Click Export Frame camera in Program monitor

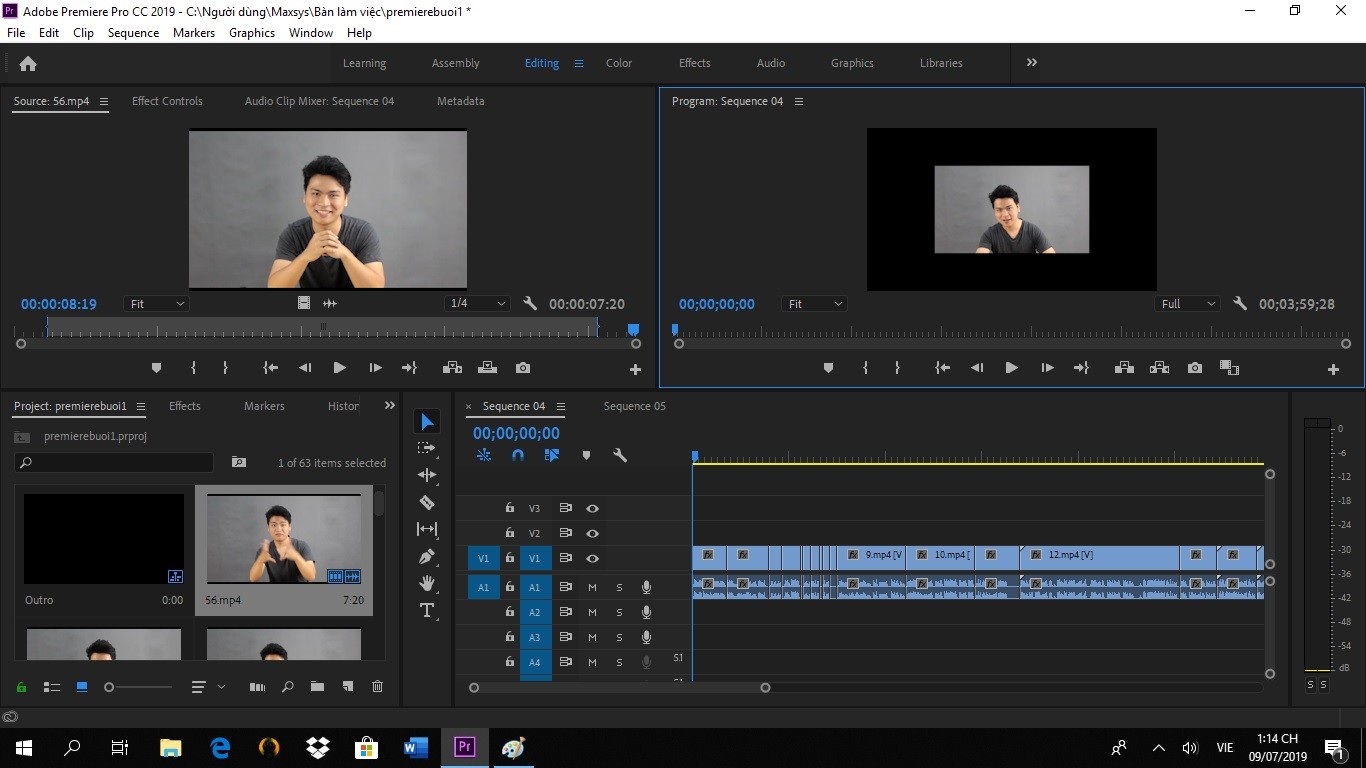tap(1195, 368)
